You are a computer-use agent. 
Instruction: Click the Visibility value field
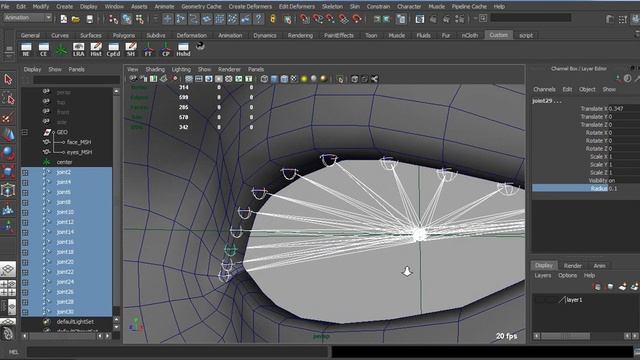point(624,180)
